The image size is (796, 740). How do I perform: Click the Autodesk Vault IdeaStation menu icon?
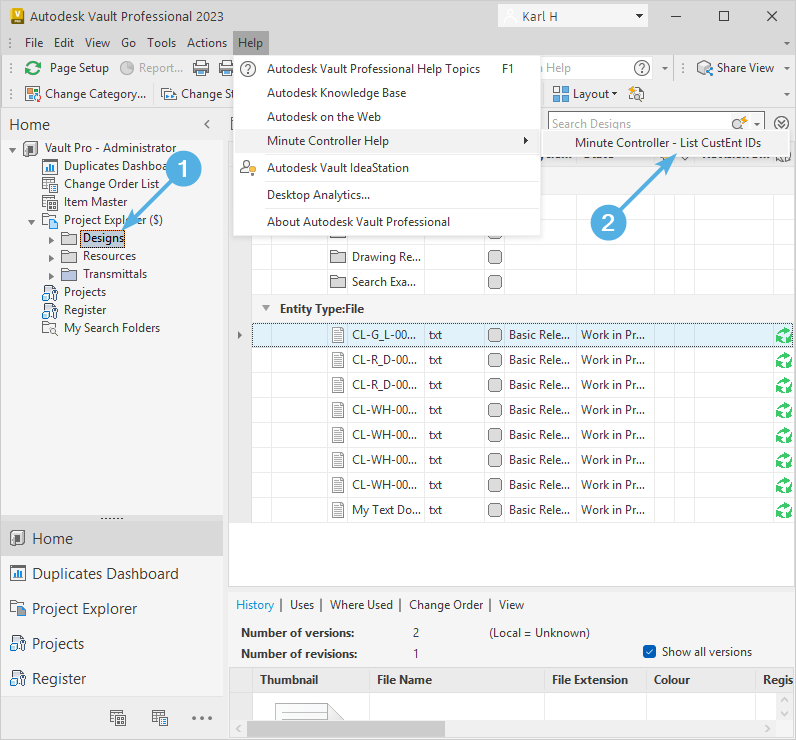point(248,168)
